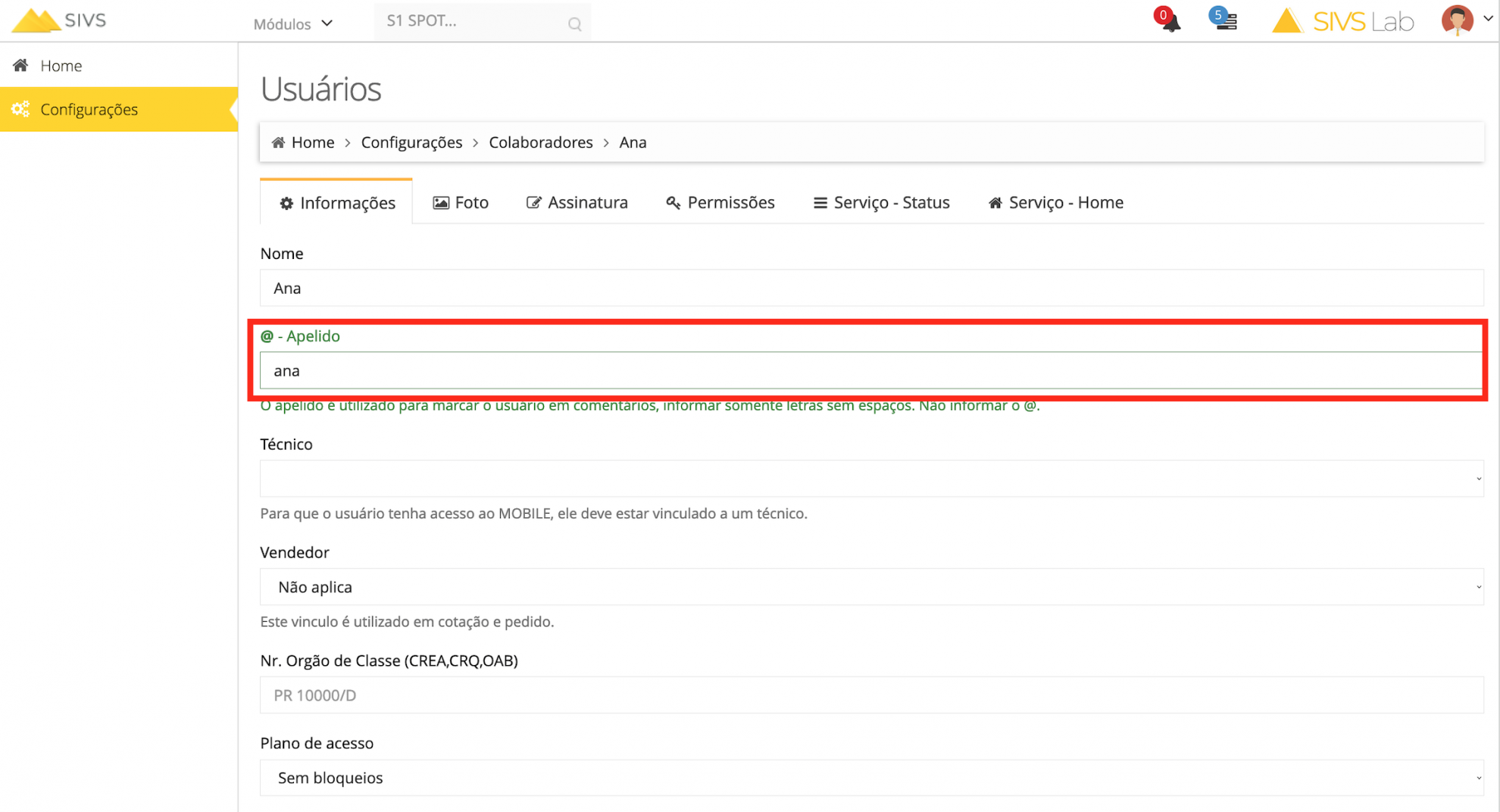The width and height of the screenshot is (1500, 812).
Task: Switch to the Permissões tab
Action: [x=720, y=202]
